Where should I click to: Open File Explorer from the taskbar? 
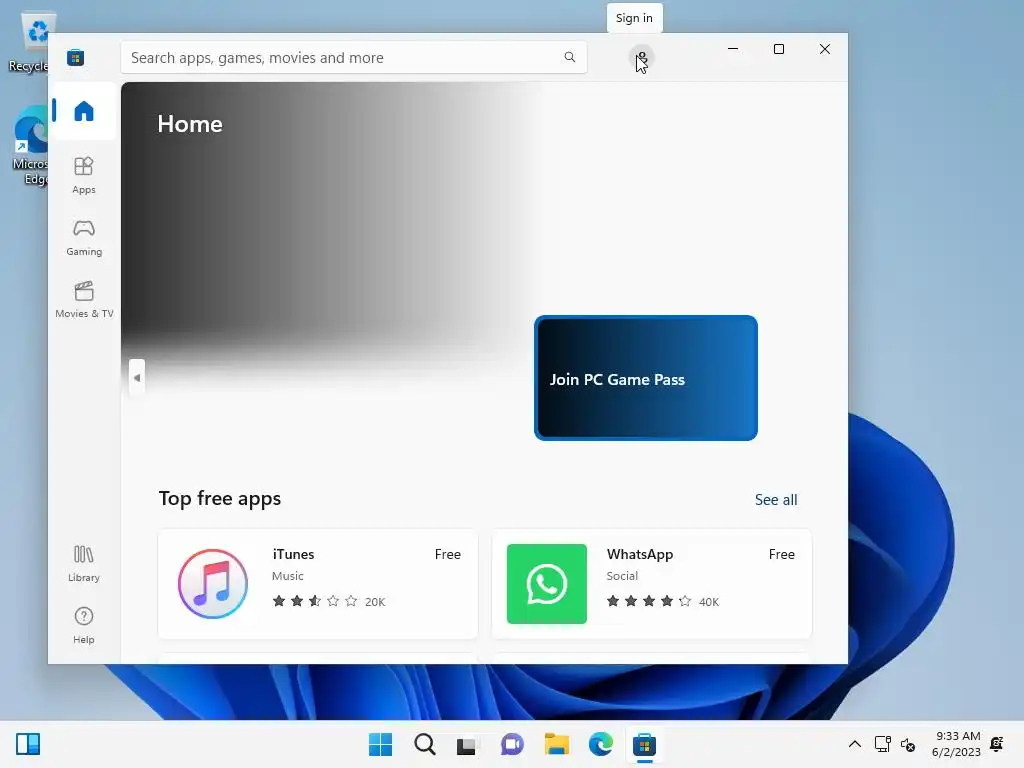click(556, 744)
